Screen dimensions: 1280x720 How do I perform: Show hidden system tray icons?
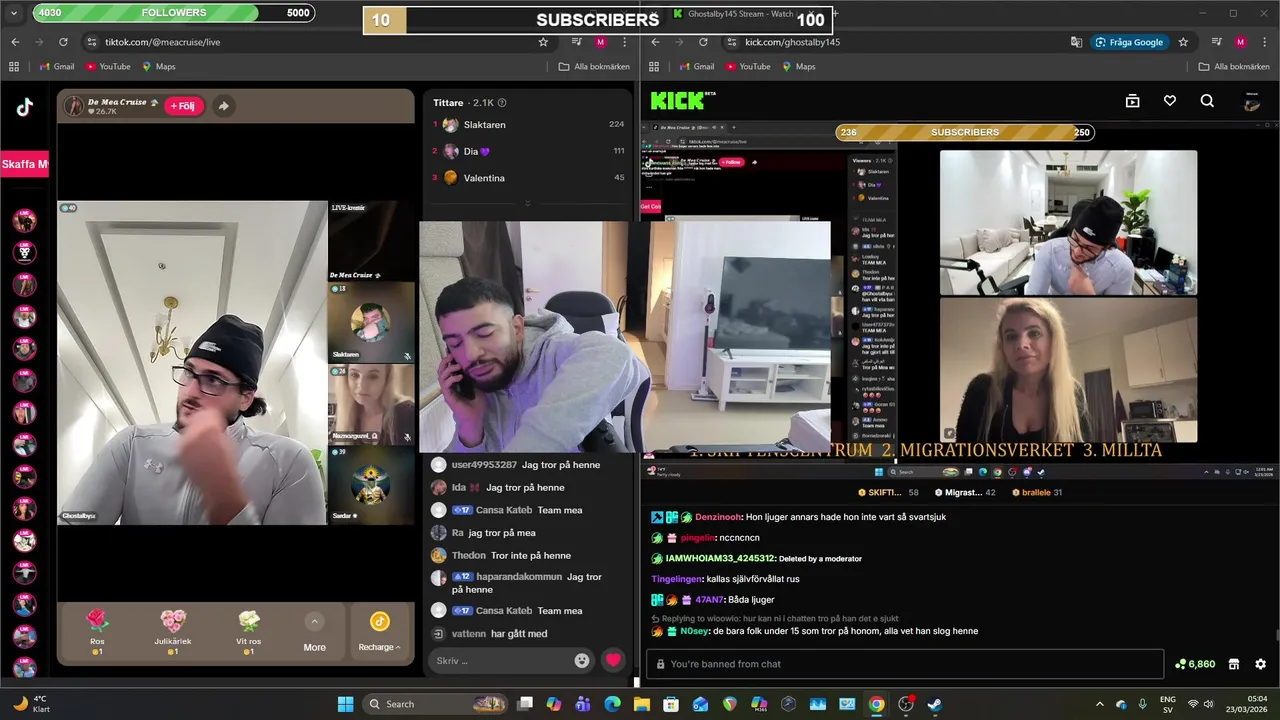[1100, 704]
